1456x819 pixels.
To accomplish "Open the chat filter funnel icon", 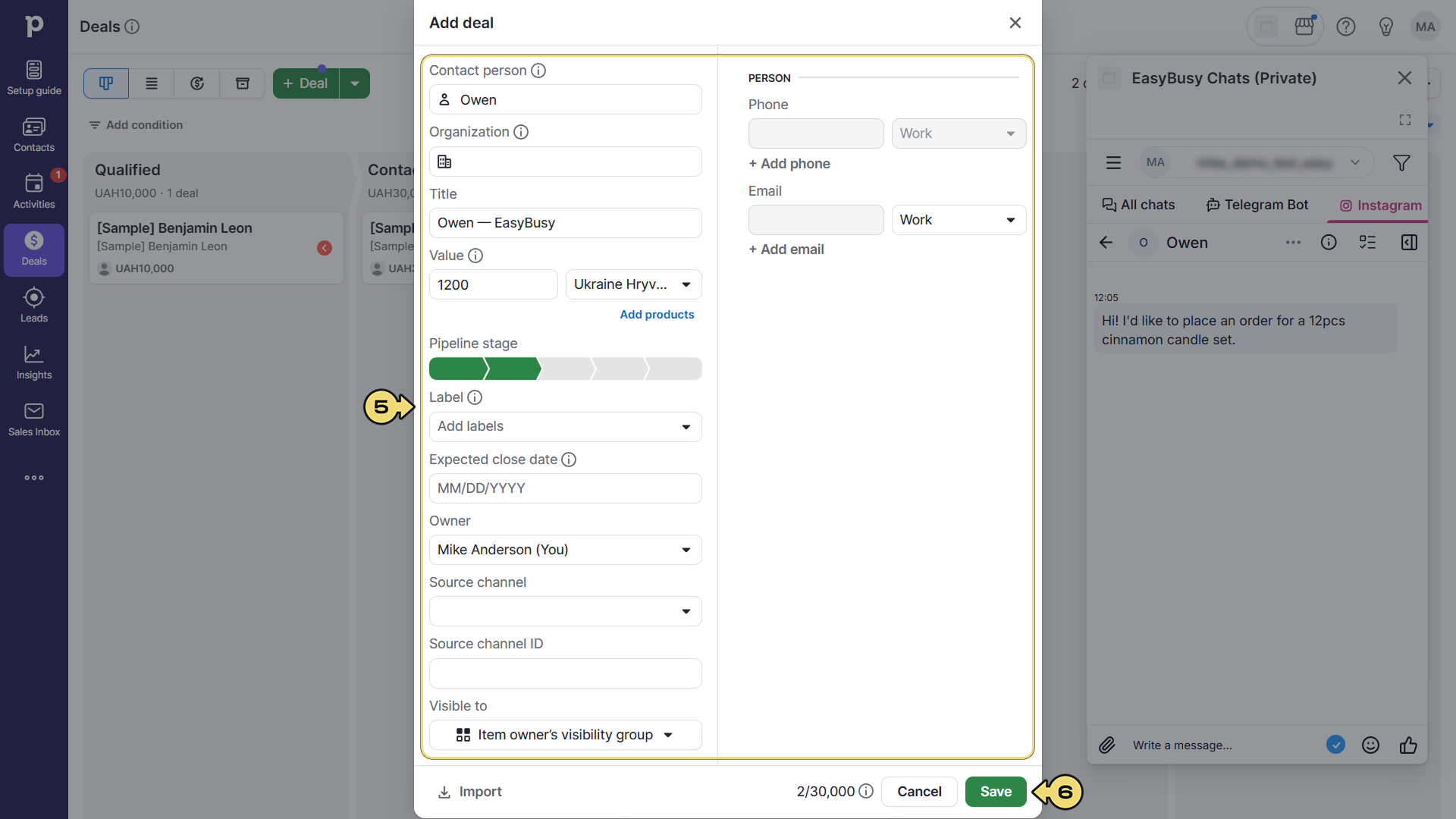I will pyautogui.click(x=1401, y=163).
